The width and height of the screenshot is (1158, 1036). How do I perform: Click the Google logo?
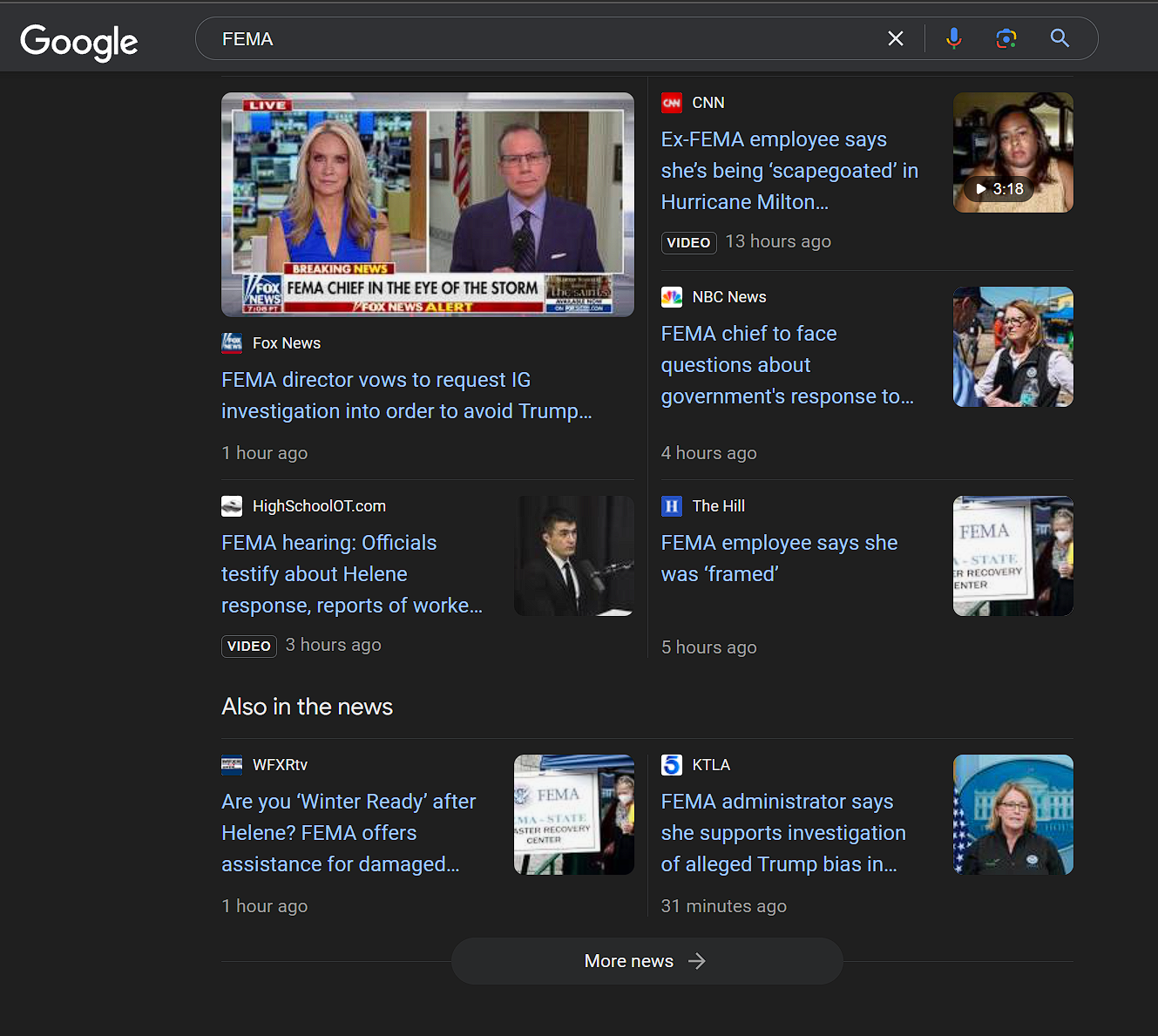pos(79,41)
